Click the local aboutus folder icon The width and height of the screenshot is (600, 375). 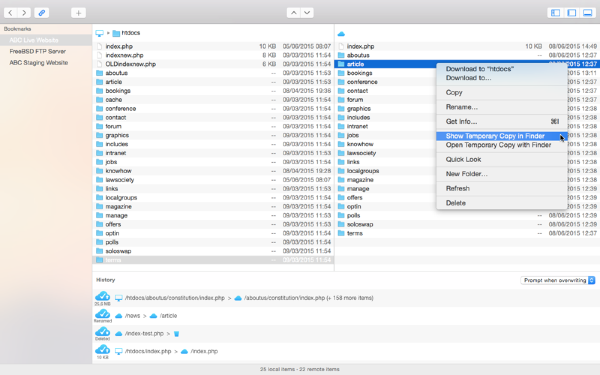pos(99,73)
